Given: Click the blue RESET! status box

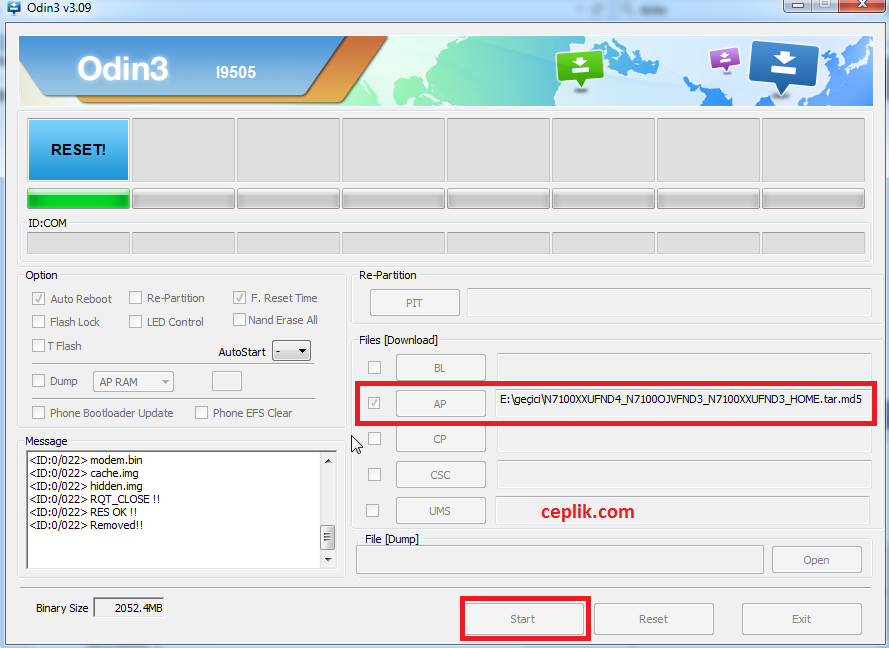Looking at the screenshot, I should 78,150.
